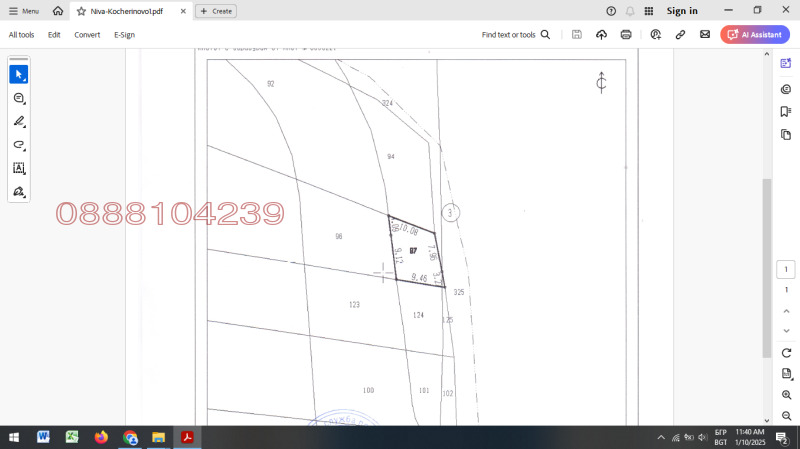This screenshot has width=800, height=449.
Task: Open the Convert menu
Action: [x=87, y=34]
